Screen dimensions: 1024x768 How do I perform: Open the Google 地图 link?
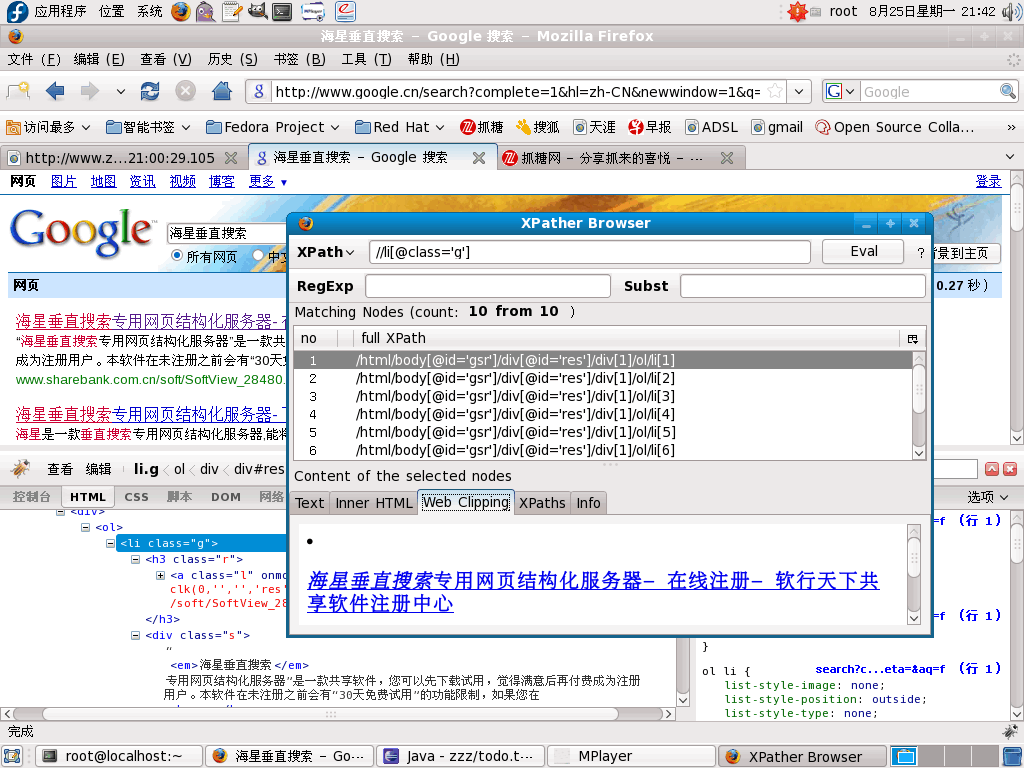(x=103, y=182)
